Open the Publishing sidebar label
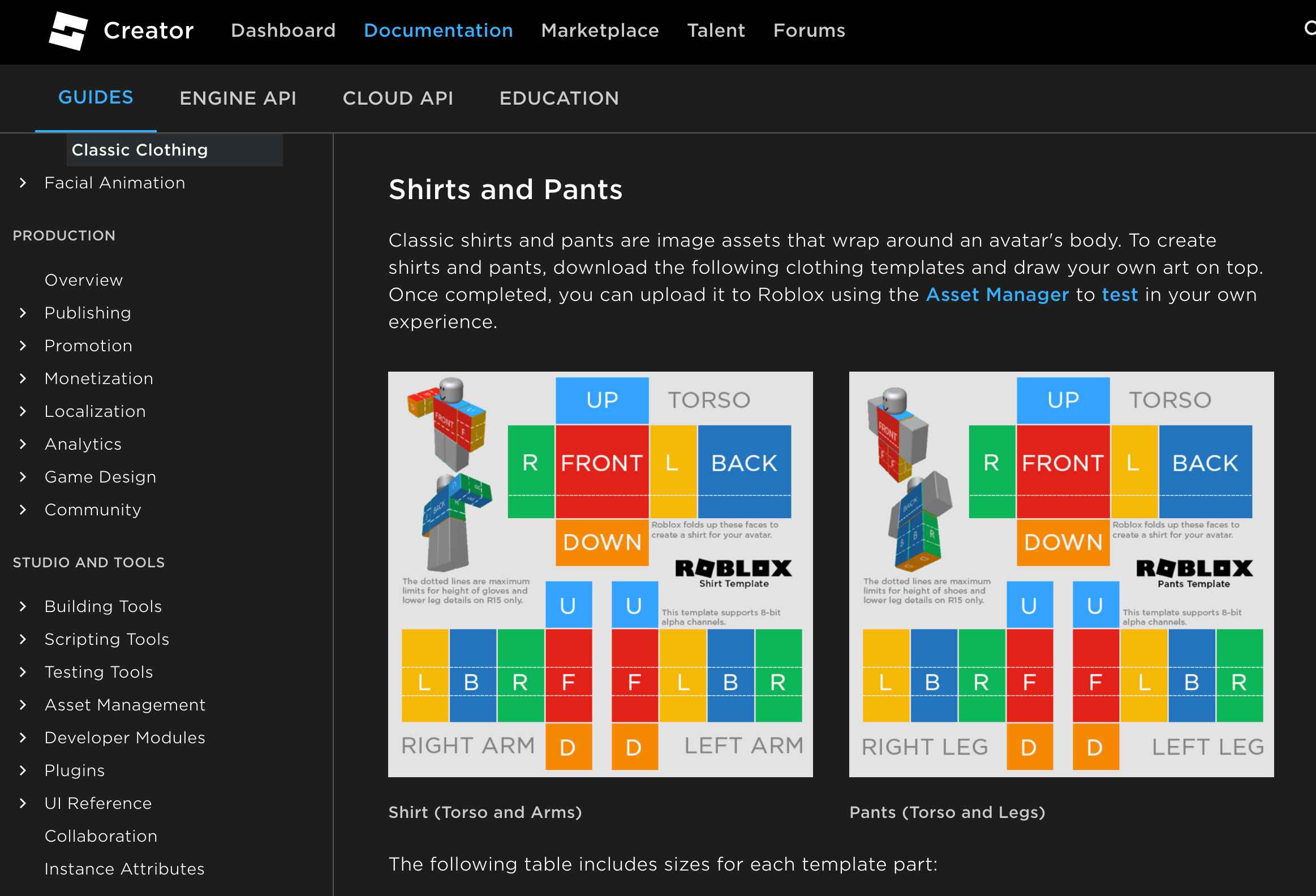Screen dimensions: 1316x896 [88, 313]
